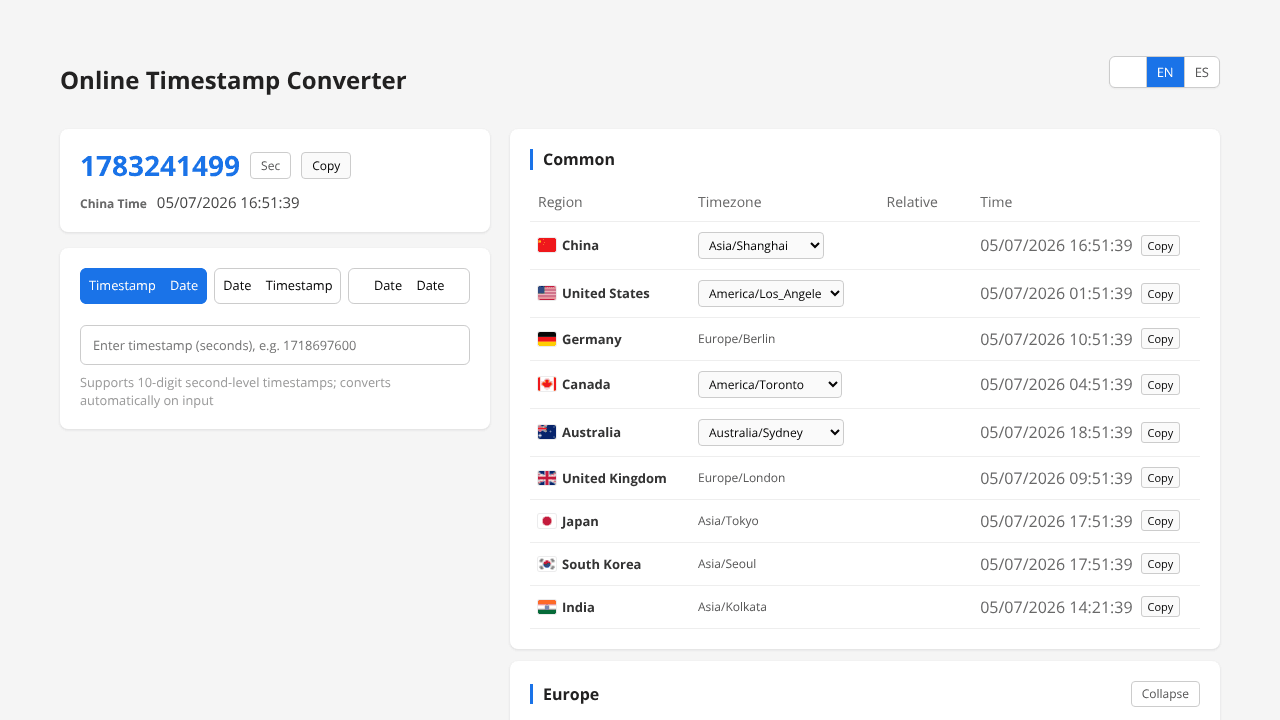1280x720 pixels.
Task: Copy the India time value
Action: pyautogui.click(x=1160, y=607)
